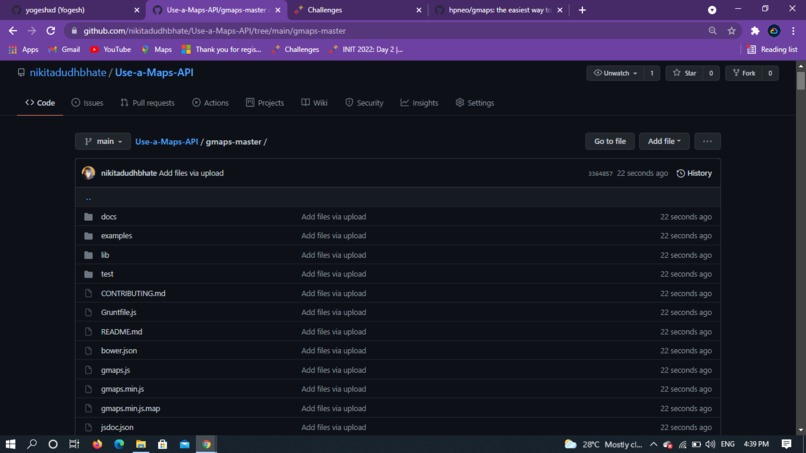Bookmark this page with star icon
This screenshot has width=806, height=453.
(731, 31)
